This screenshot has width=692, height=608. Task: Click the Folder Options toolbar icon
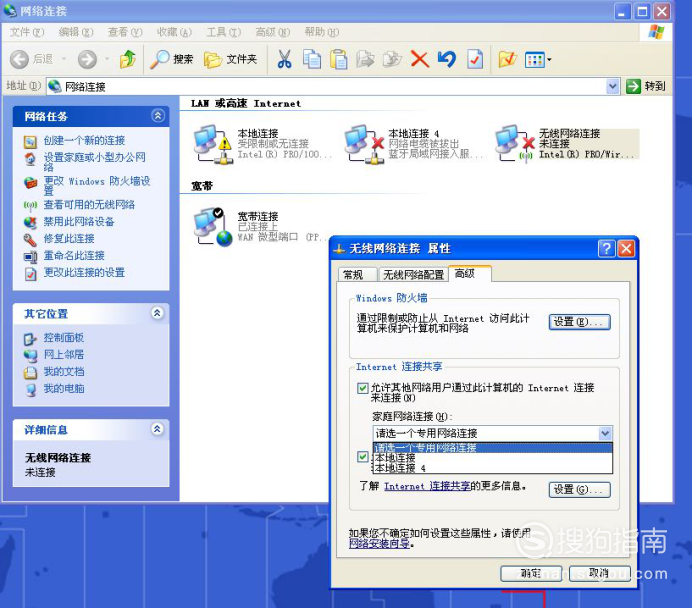click(x=507, y=59)
